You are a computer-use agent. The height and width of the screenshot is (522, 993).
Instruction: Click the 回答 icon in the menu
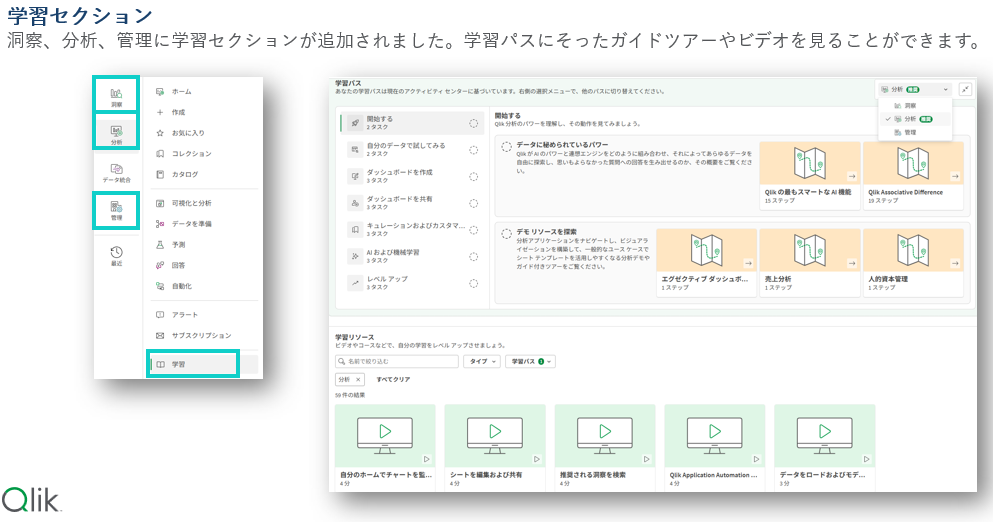[x=160, y=265]
